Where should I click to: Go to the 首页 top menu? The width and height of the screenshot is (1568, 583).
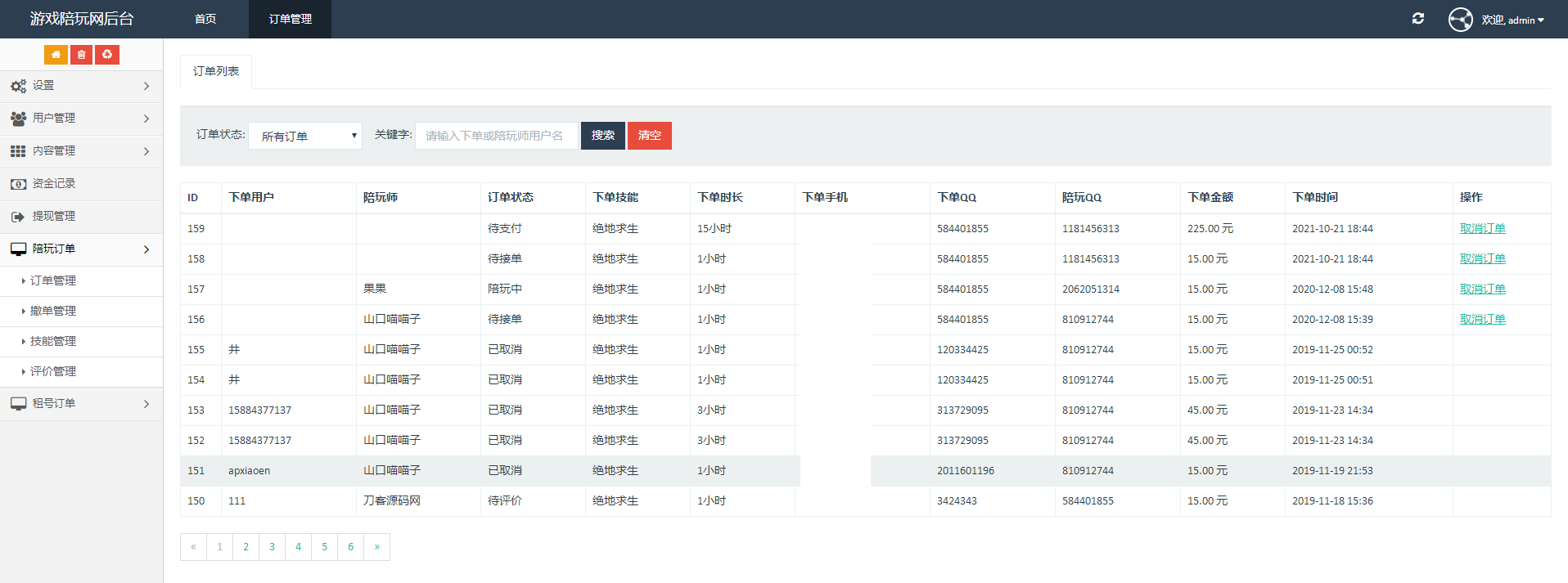[x=205, y=19]
